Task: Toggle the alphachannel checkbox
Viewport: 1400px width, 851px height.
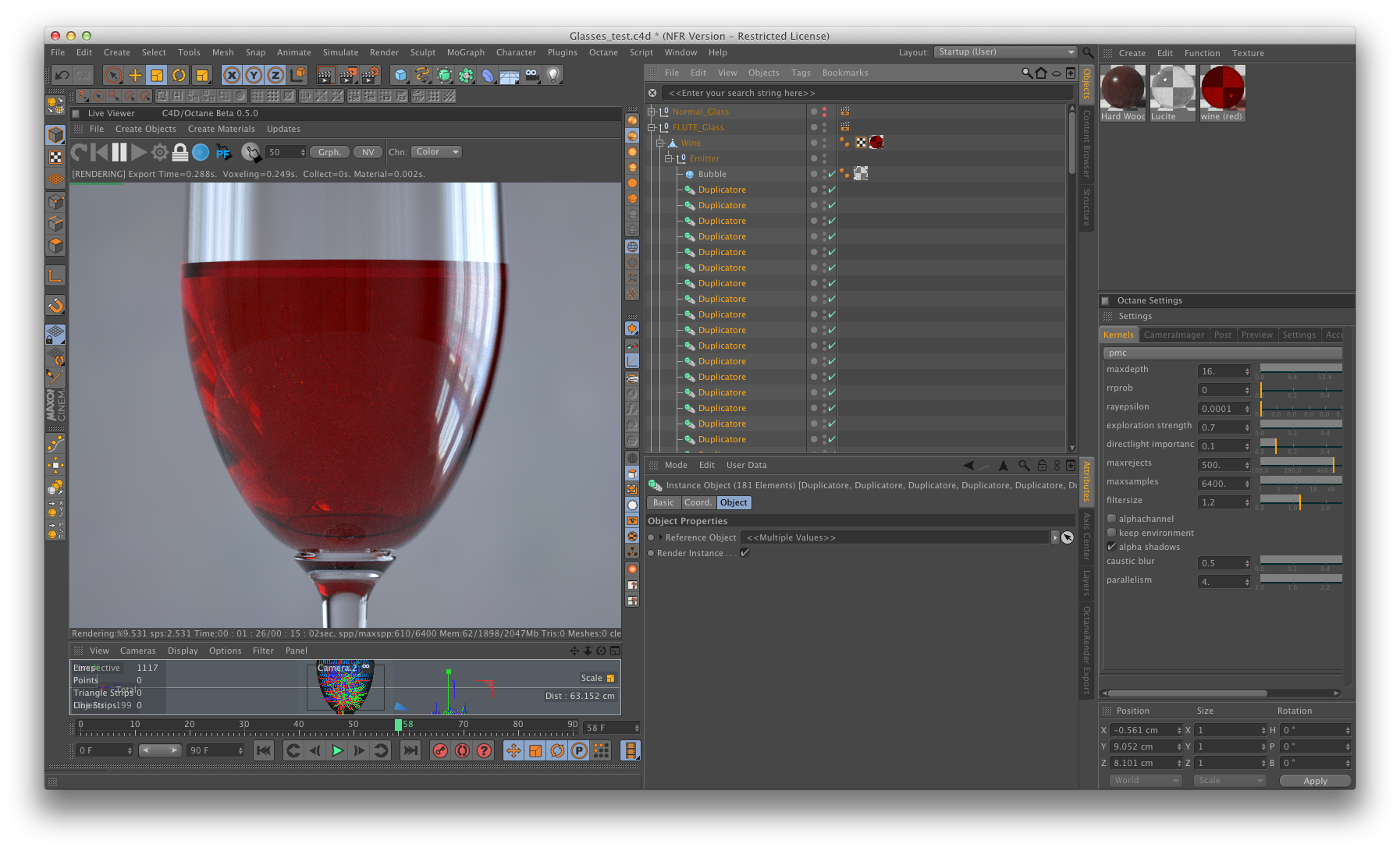Action: point(1111,519)
